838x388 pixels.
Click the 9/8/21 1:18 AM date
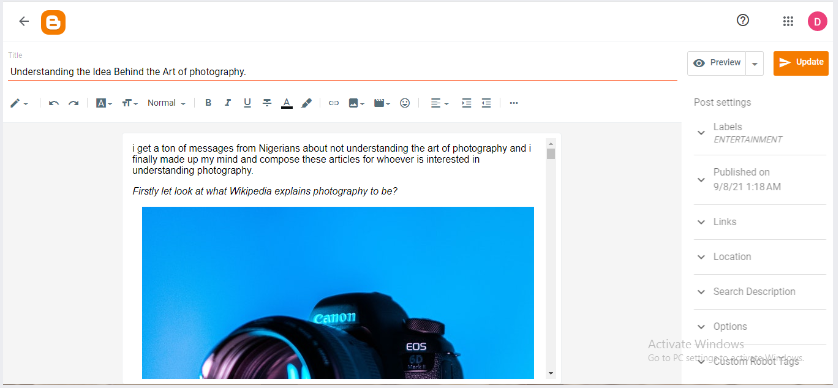coord(747,187)
